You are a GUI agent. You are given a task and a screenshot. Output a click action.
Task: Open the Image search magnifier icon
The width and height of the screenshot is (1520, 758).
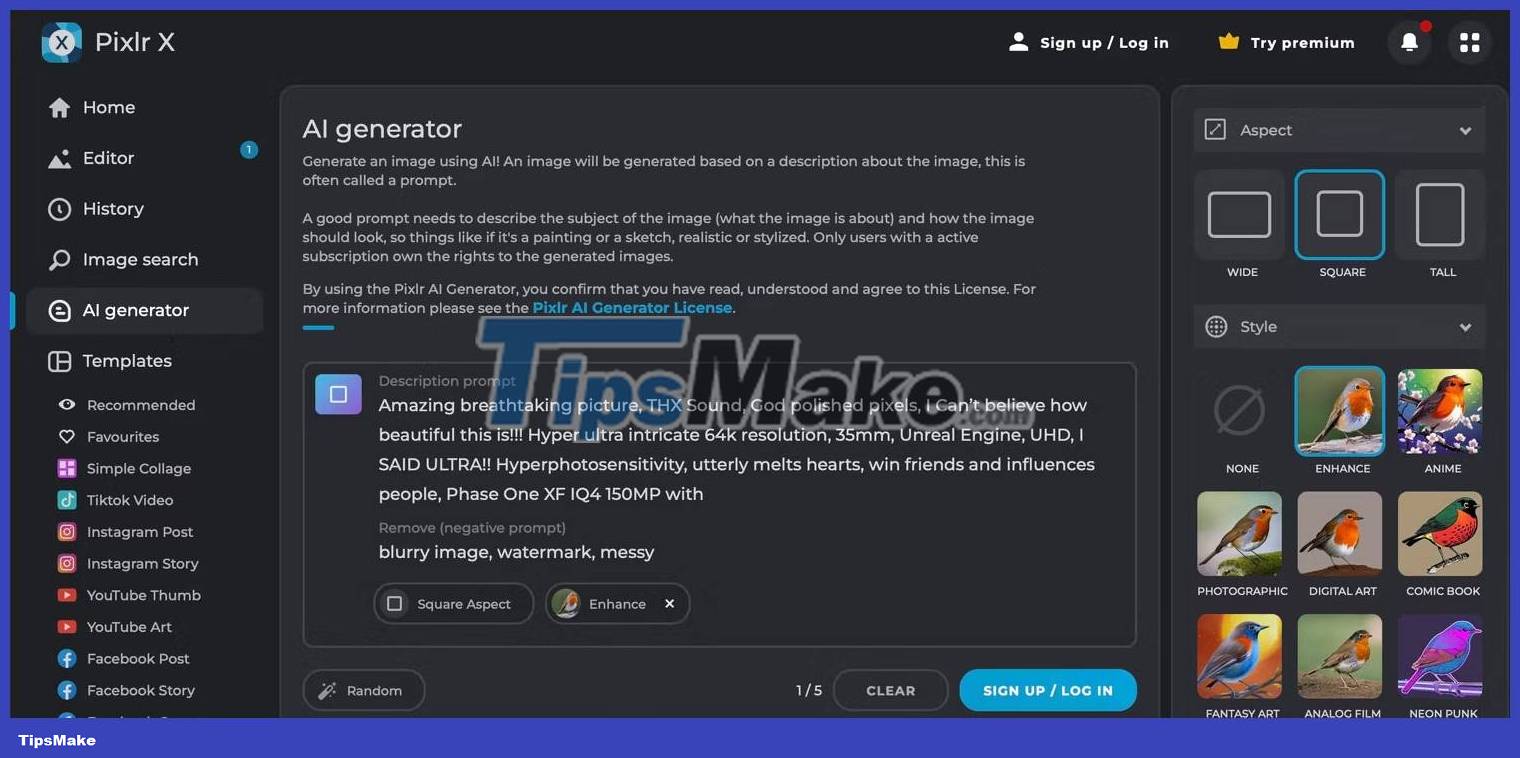(x=60, y=260)
